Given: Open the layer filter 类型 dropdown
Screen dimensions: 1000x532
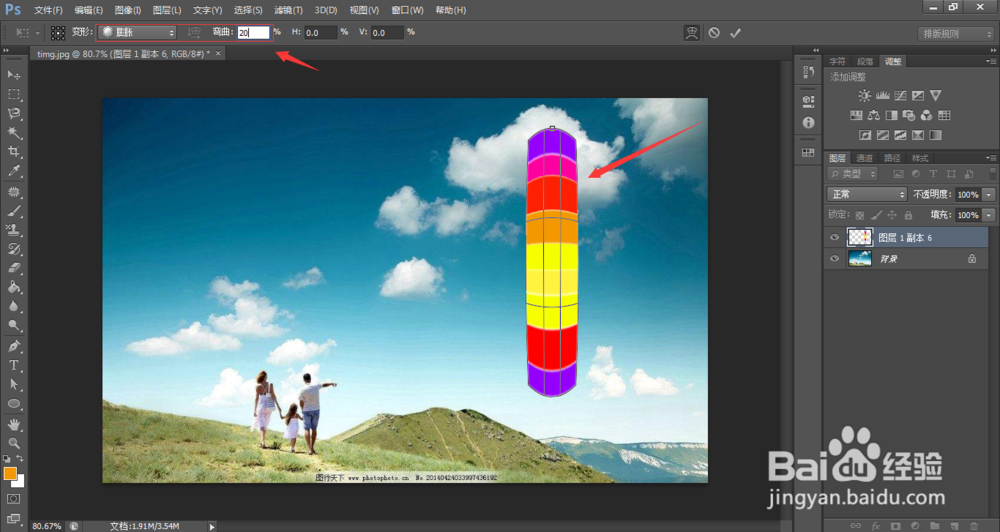Looking at the screenshot, I should coord(853,174).
